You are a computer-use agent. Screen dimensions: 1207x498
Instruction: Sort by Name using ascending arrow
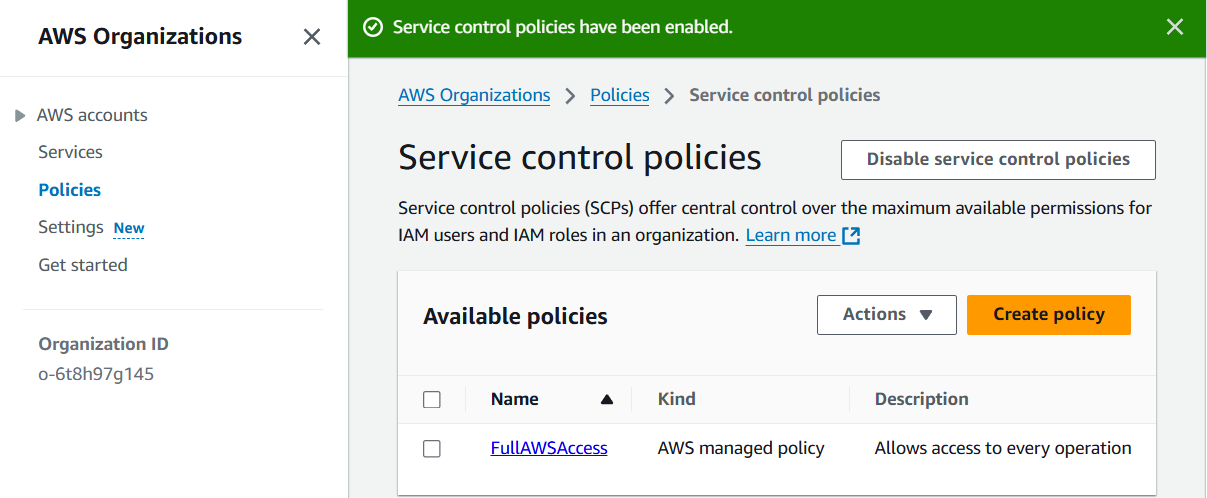coord(606,399)
